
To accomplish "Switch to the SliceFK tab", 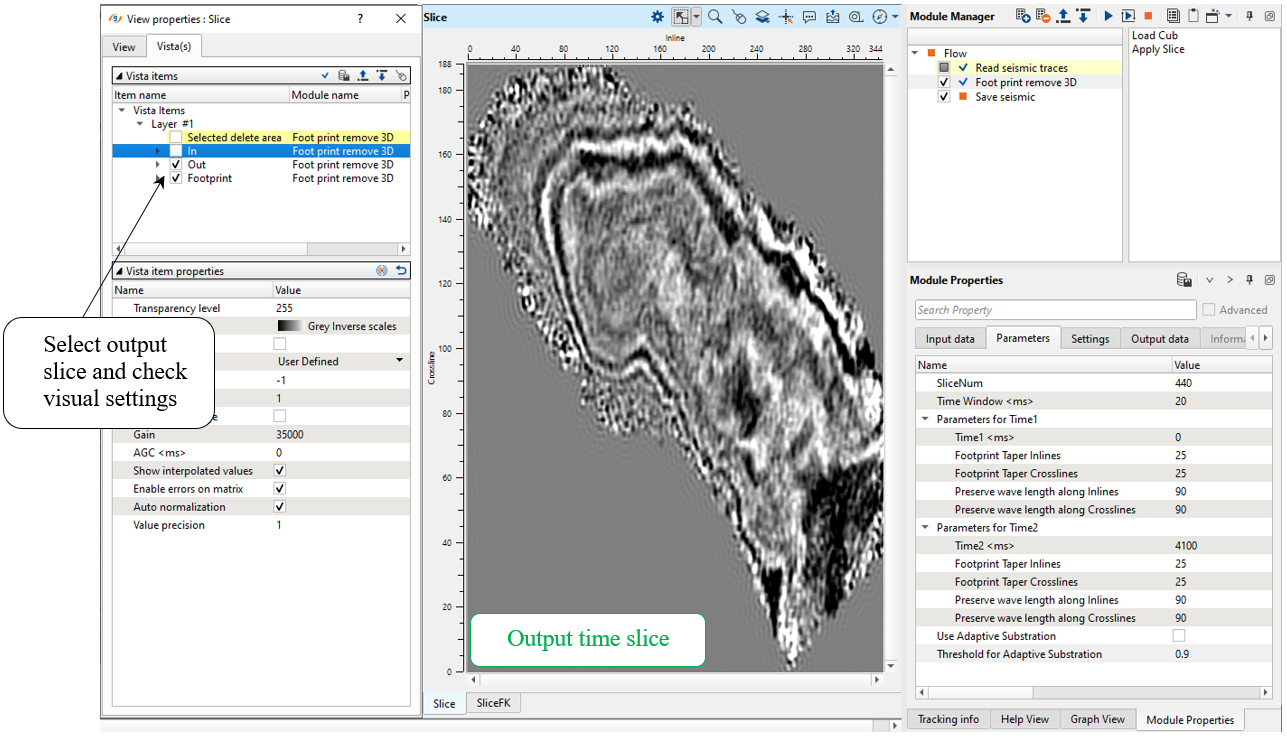I will pyautogui.click(x=492, y=704).
